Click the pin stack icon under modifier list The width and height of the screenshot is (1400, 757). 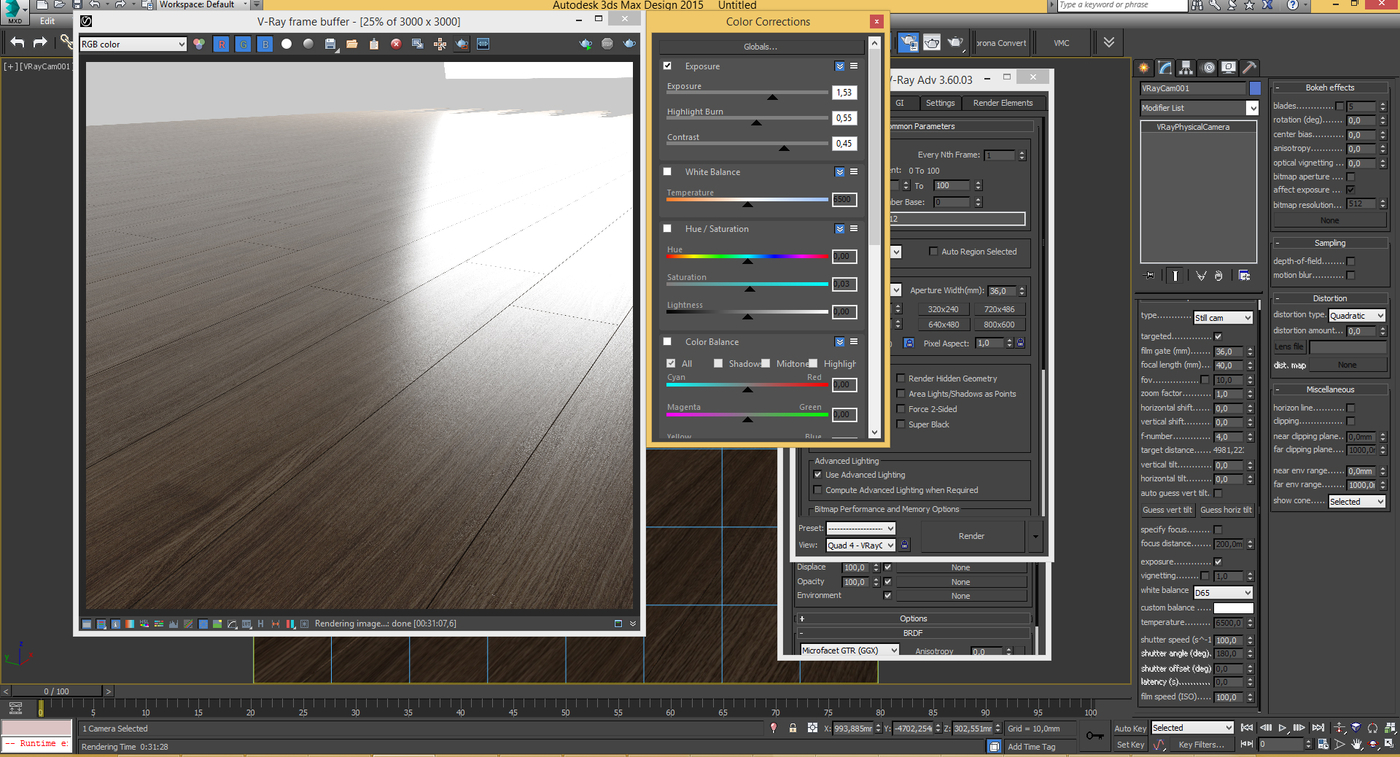(x=1150, y=275)
